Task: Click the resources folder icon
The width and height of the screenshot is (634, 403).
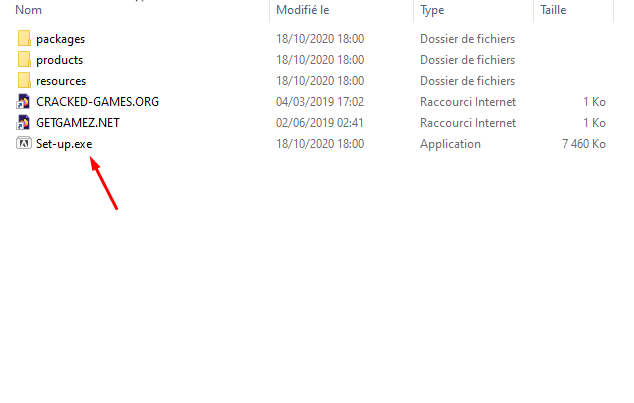Action: [25, 81]
